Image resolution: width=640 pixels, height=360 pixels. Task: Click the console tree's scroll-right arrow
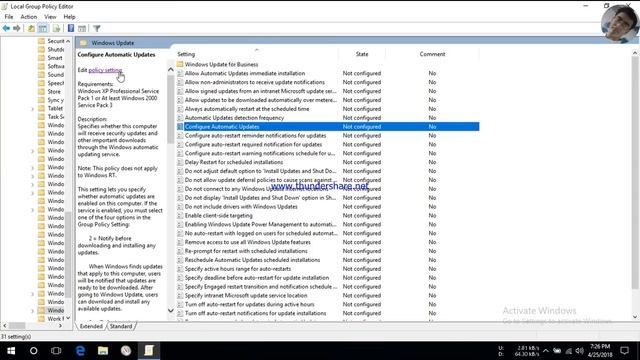click(60, 326)
